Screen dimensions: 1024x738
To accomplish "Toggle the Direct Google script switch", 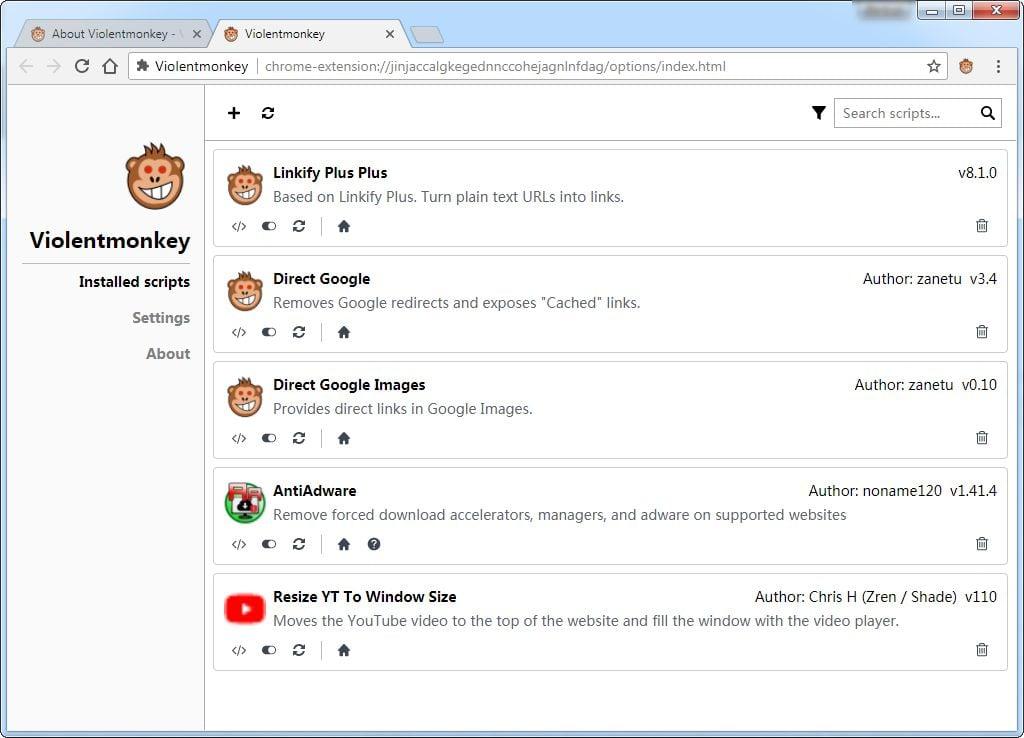I will [x=269, y=332].
